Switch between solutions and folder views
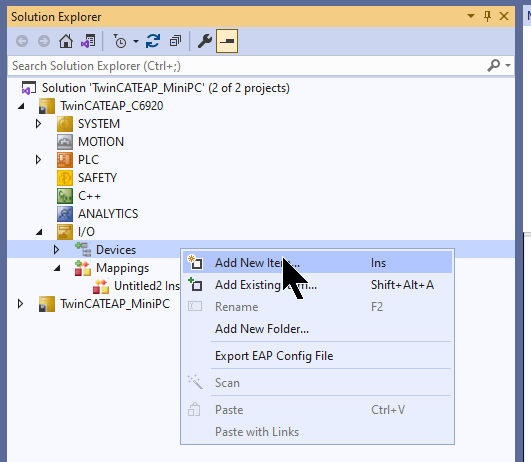 pos(88,41)
